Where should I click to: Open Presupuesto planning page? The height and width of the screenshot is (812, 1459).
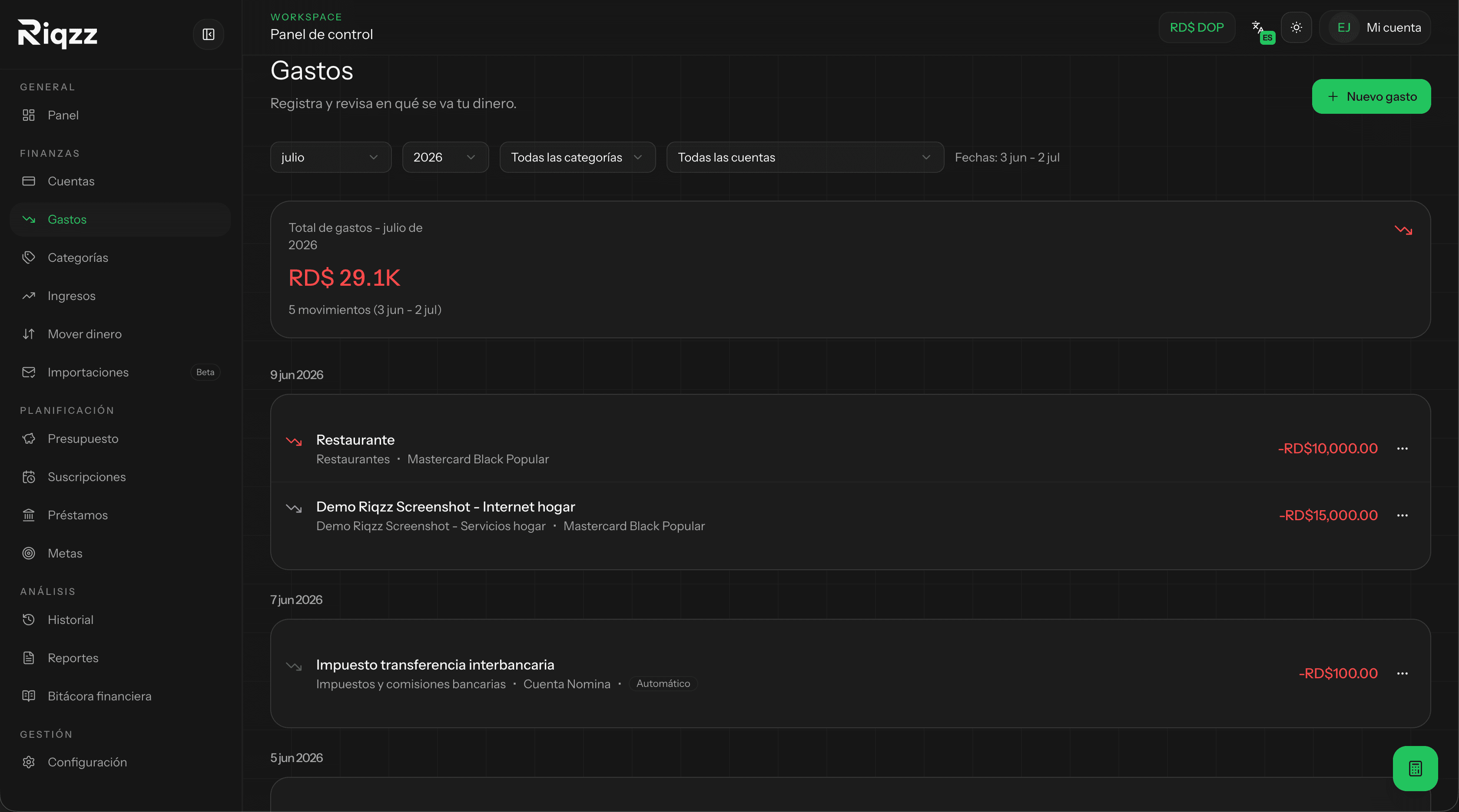(120, 439)
